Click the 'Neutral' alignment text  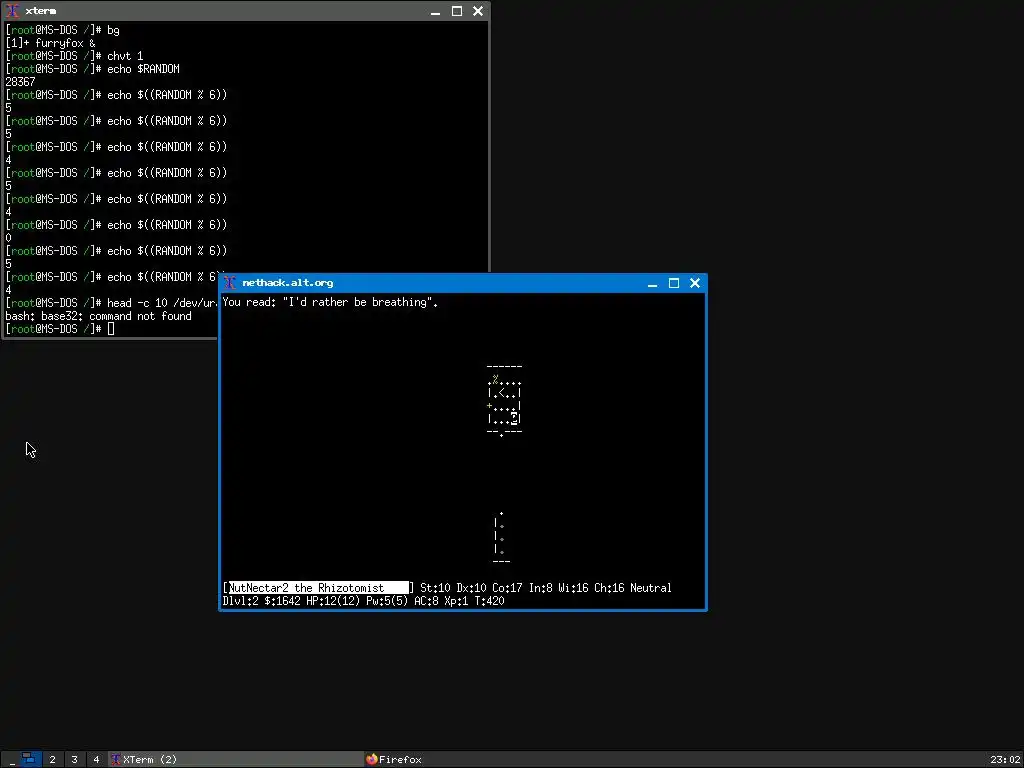point(650,588)
